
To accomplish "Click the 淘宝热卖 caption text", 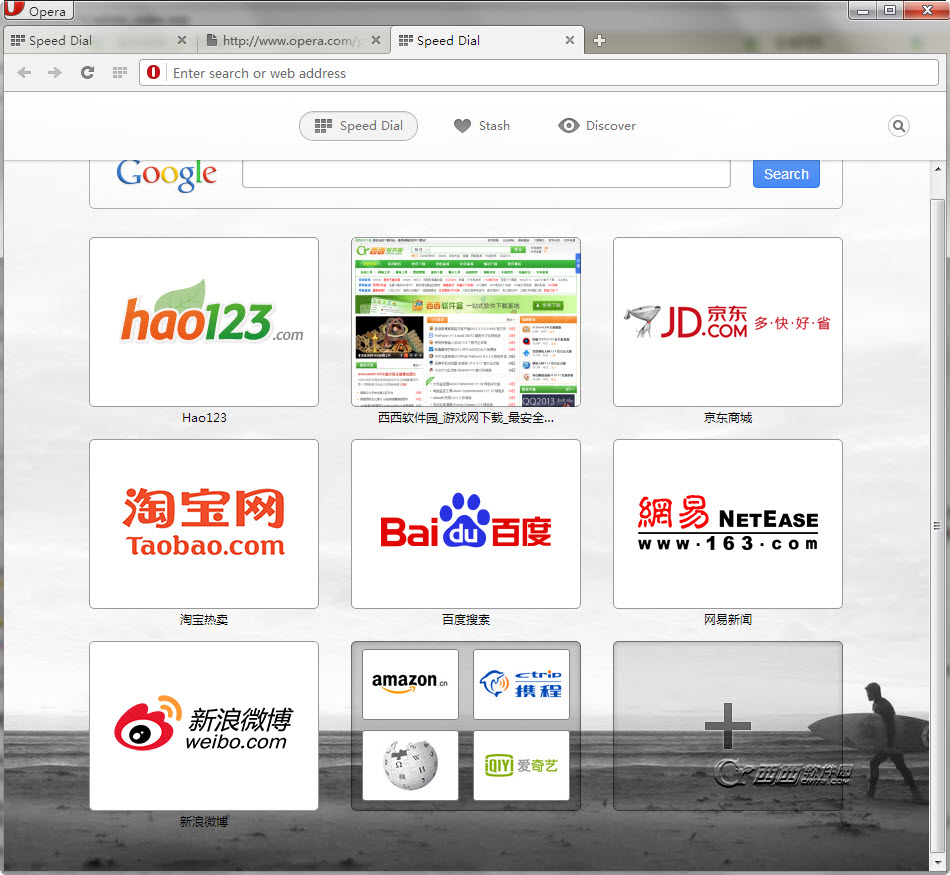I will pos(204,619).
